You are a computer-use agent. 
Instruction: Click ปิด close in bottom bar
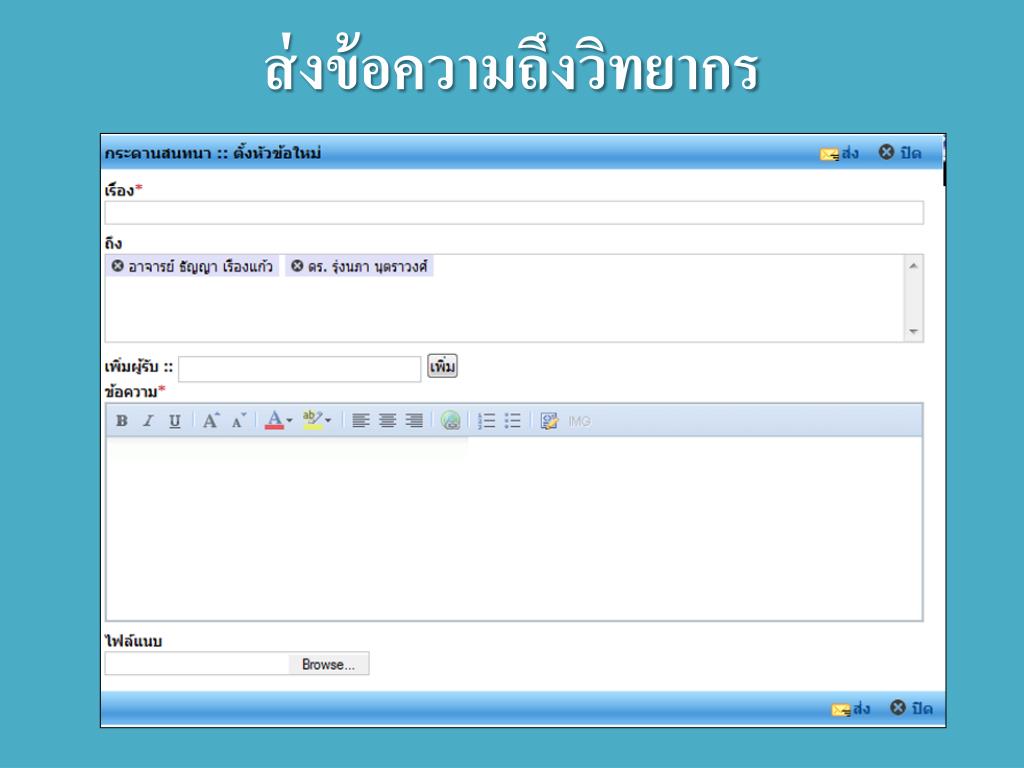click(911, 708)
